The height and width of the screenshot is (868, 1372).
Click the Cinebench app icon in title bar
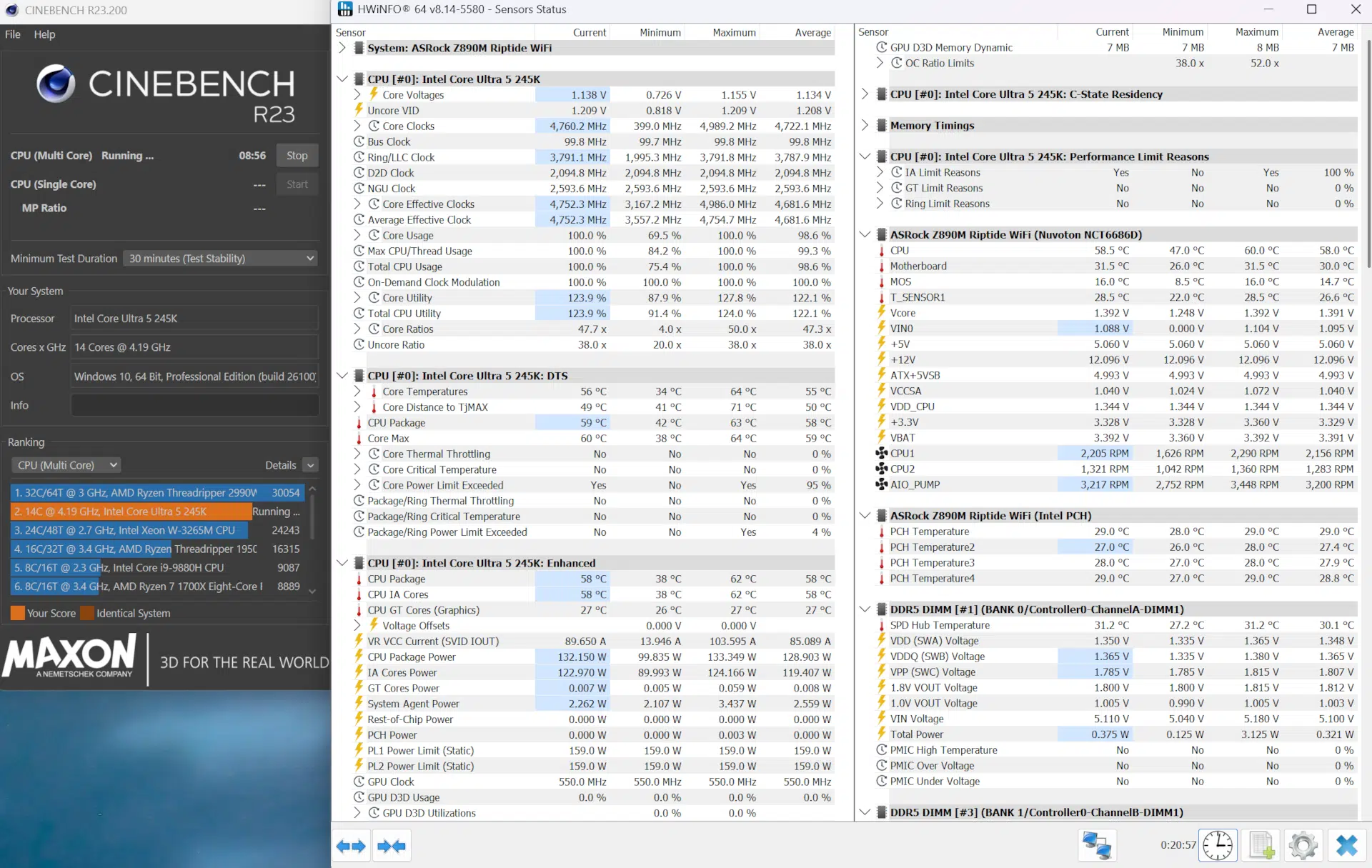click(11, 10)
